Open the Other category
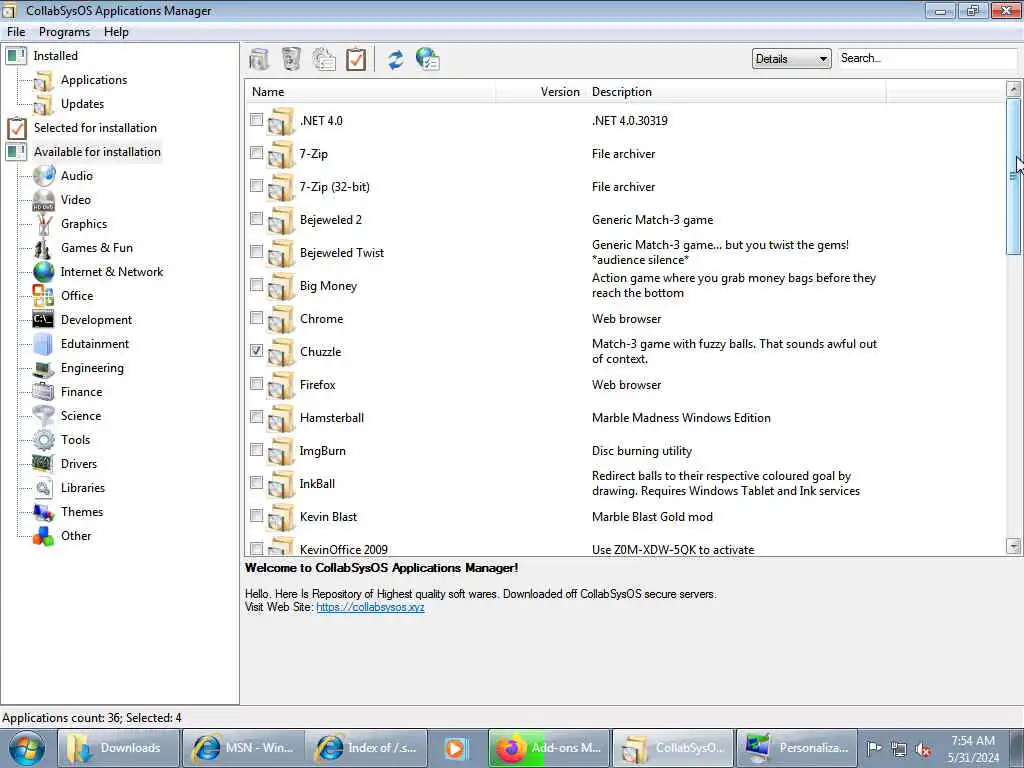This screenshot has height=768, width=1024. 76,536
